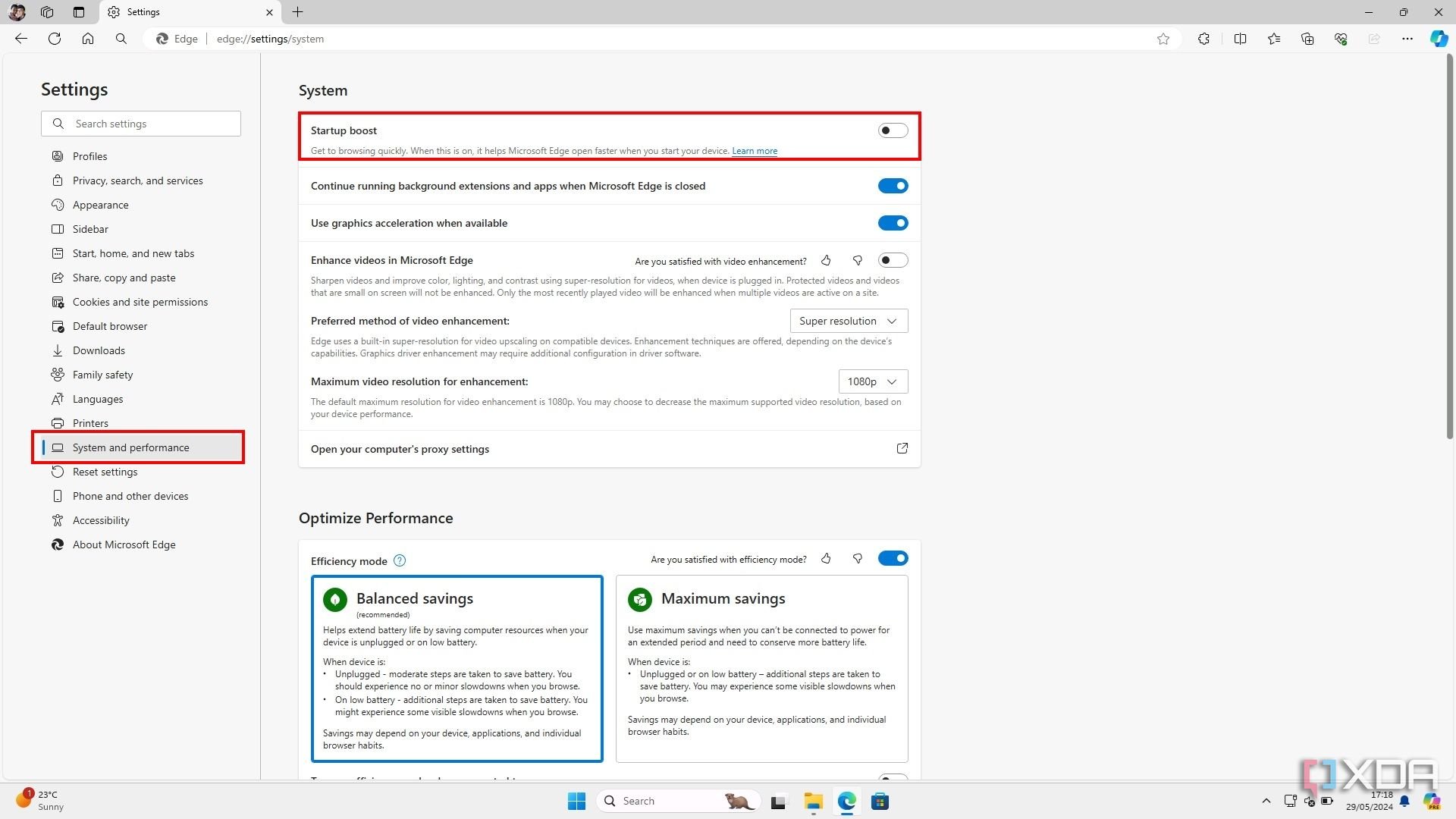Viewport: 1456px width, 819px height.
Task: Turn off the Efficiency mode toggle
Action: pyautogui.click(x=893, y=558)
